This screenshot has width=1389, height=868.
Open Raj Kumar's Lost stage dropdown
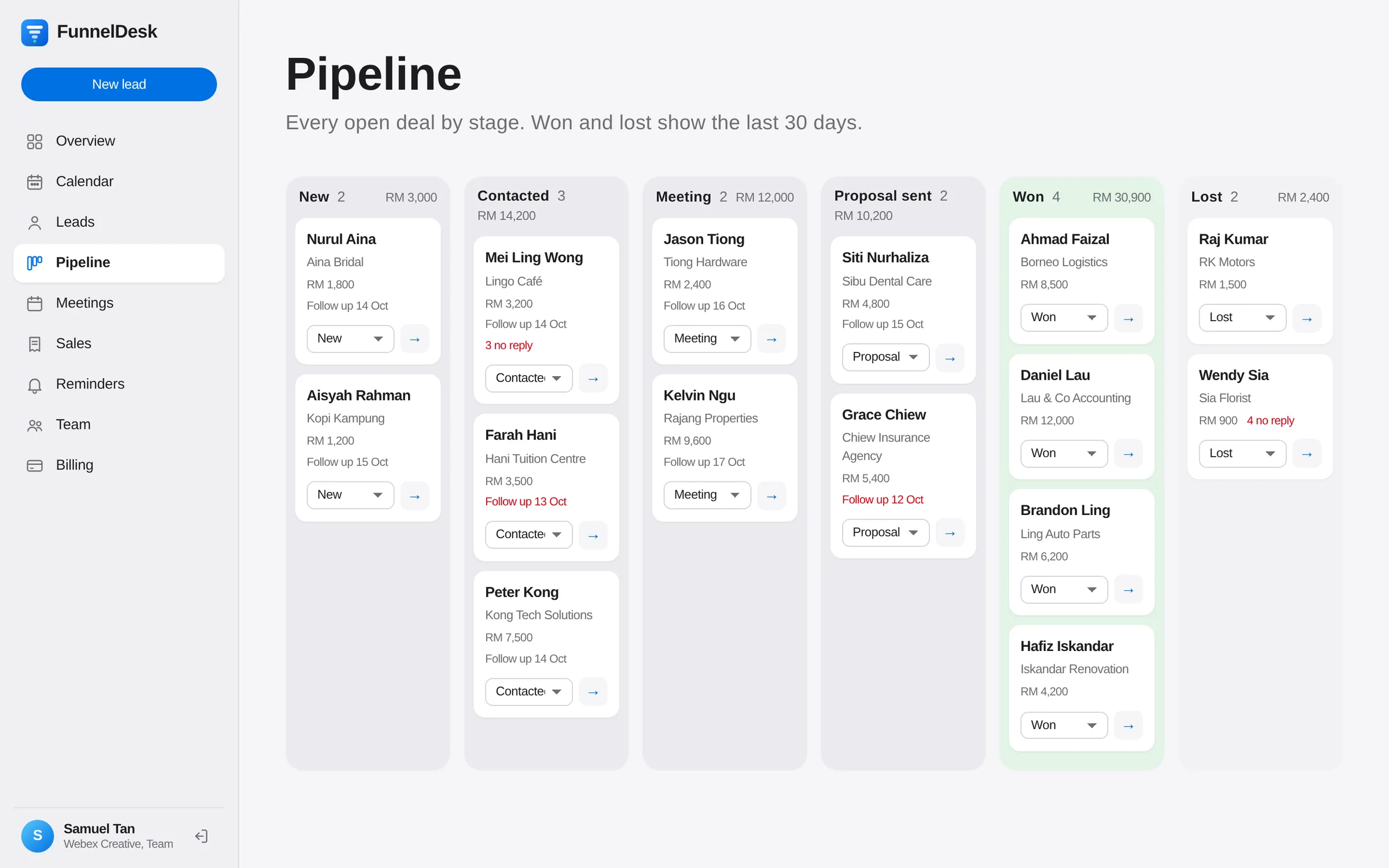(x=1243, y=318)
